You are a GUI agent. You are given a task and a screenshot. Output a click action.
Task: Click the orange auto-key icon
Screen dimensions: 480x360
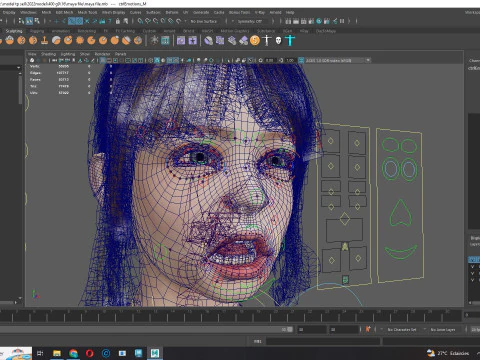click(368, 329)
